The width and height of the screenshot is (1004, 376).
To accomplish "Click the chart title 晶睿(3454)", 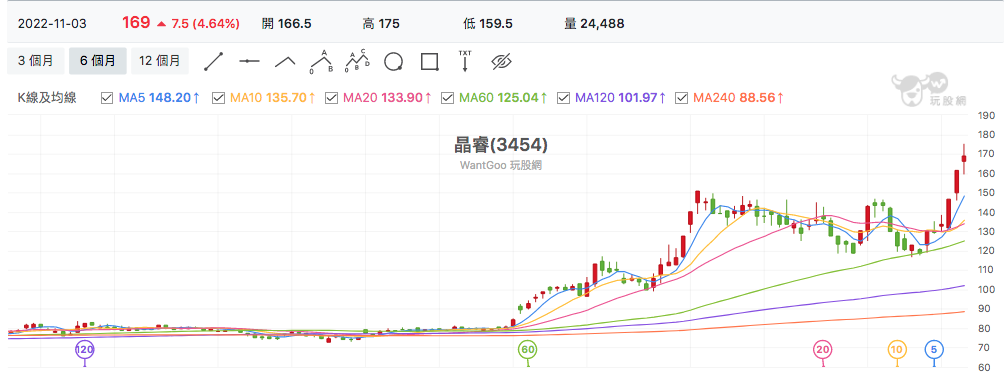I will coord(501,145).
